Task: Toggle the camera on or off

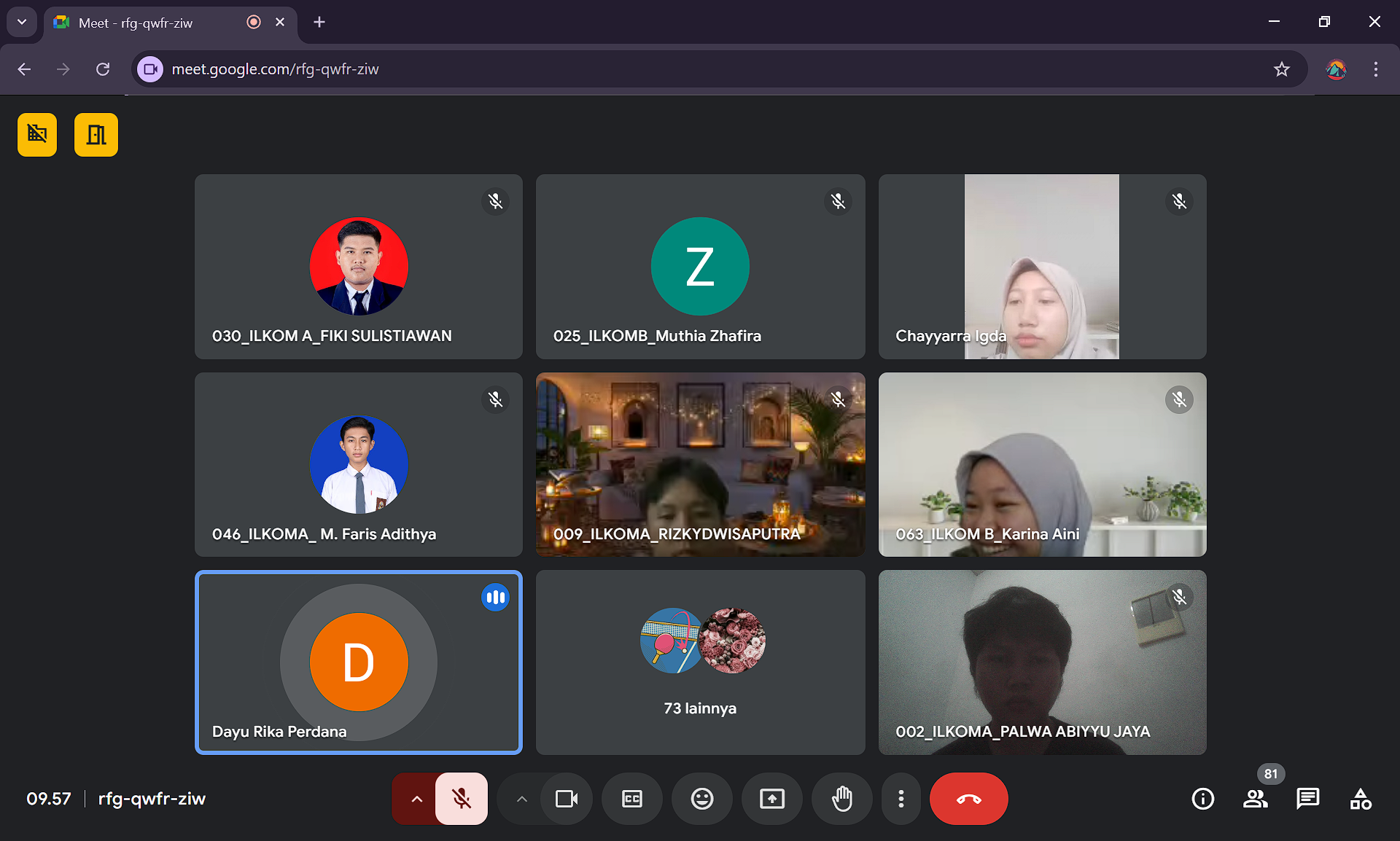Action: coord(567,799)
